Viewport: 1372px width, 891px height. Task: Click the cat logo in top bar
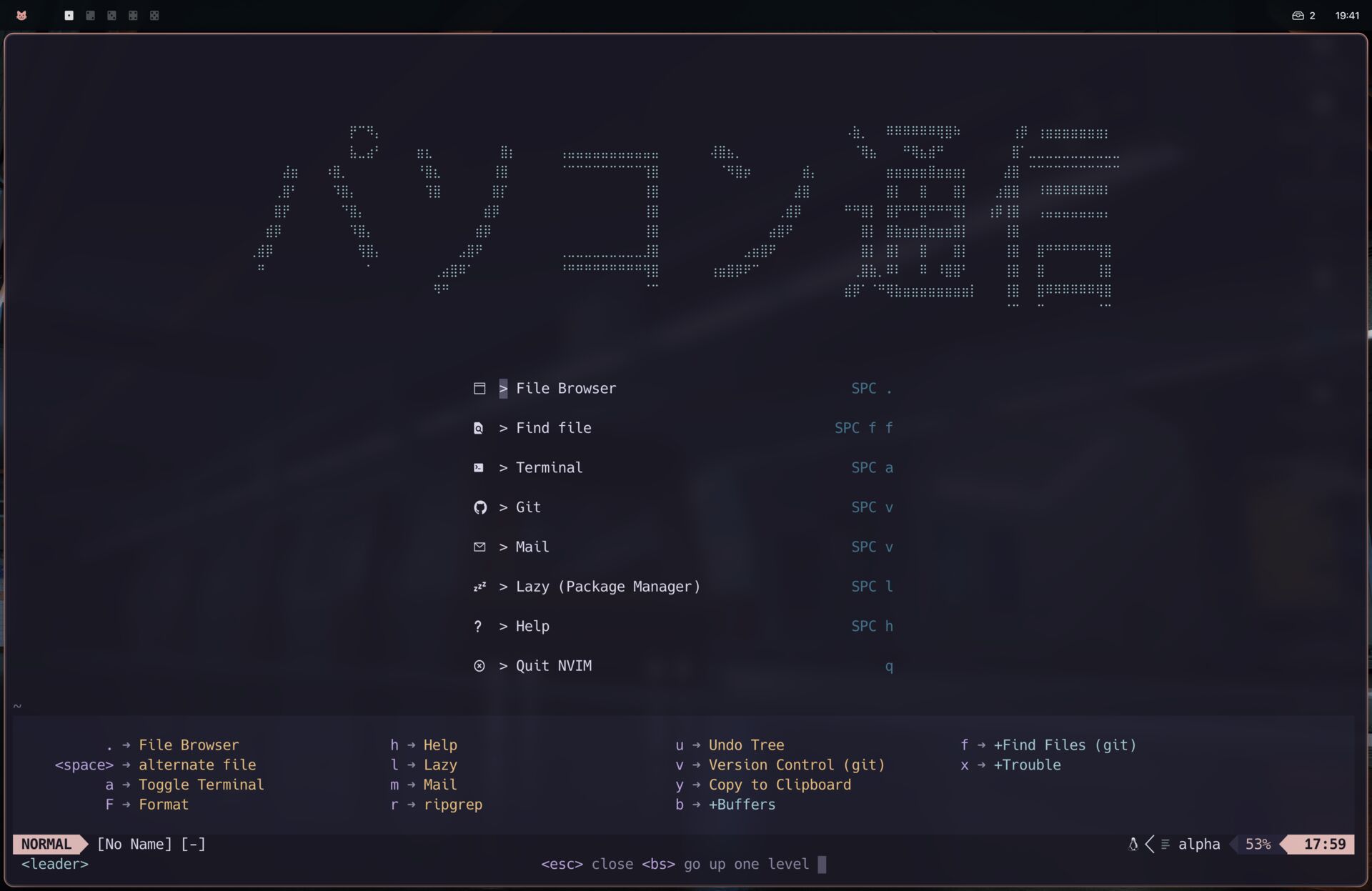point(21,15)
